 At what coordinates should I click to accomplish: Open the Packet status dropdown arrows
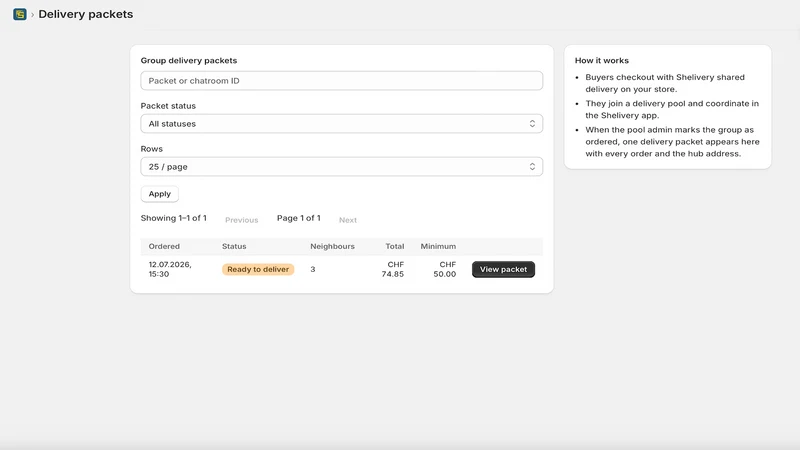point(532,124)
